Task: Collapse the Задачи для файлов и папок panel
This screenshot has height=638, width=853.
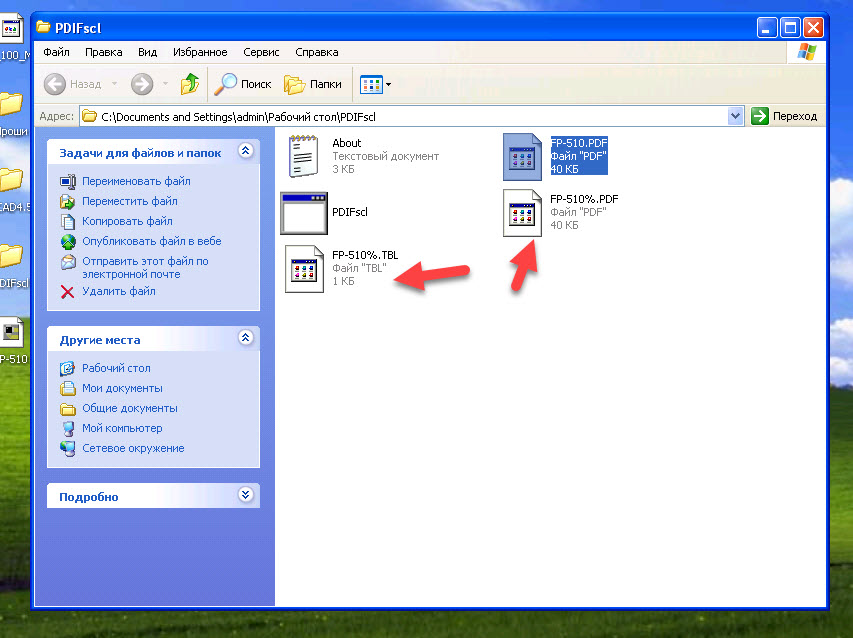Action: [x=245, y=151]
